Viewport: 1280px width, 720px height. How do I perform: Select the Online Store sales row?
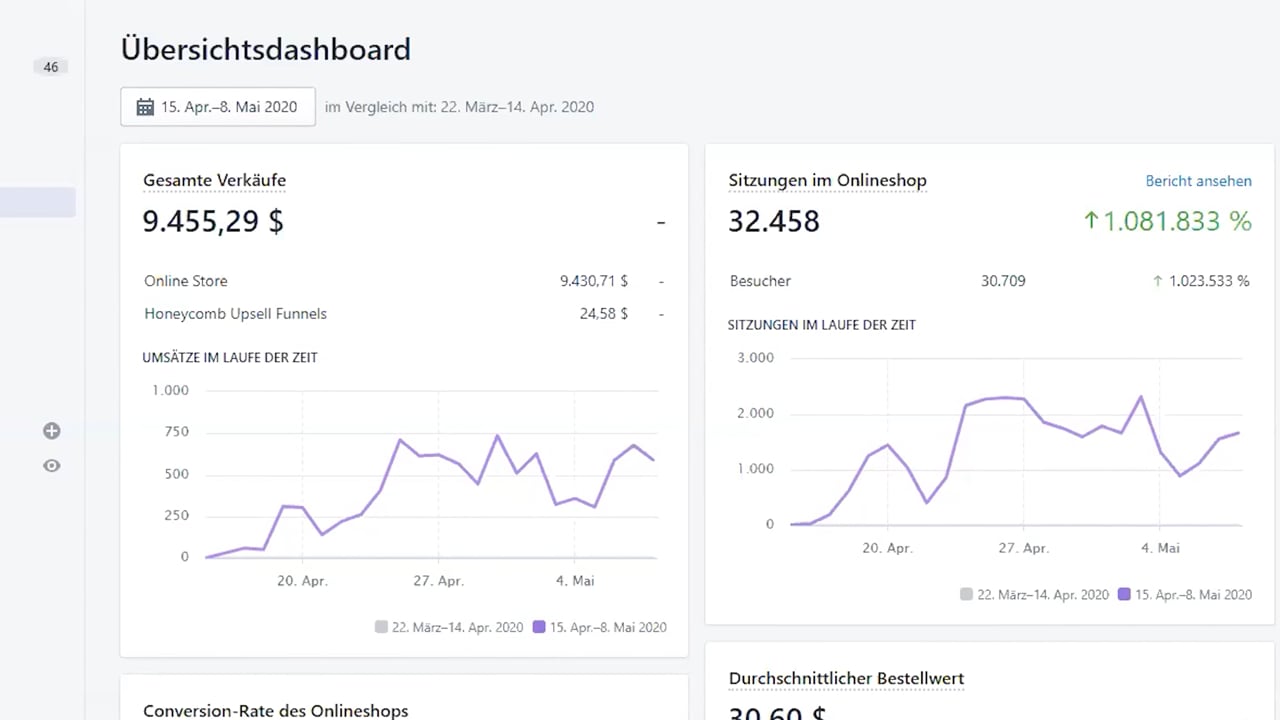(186, 281)
